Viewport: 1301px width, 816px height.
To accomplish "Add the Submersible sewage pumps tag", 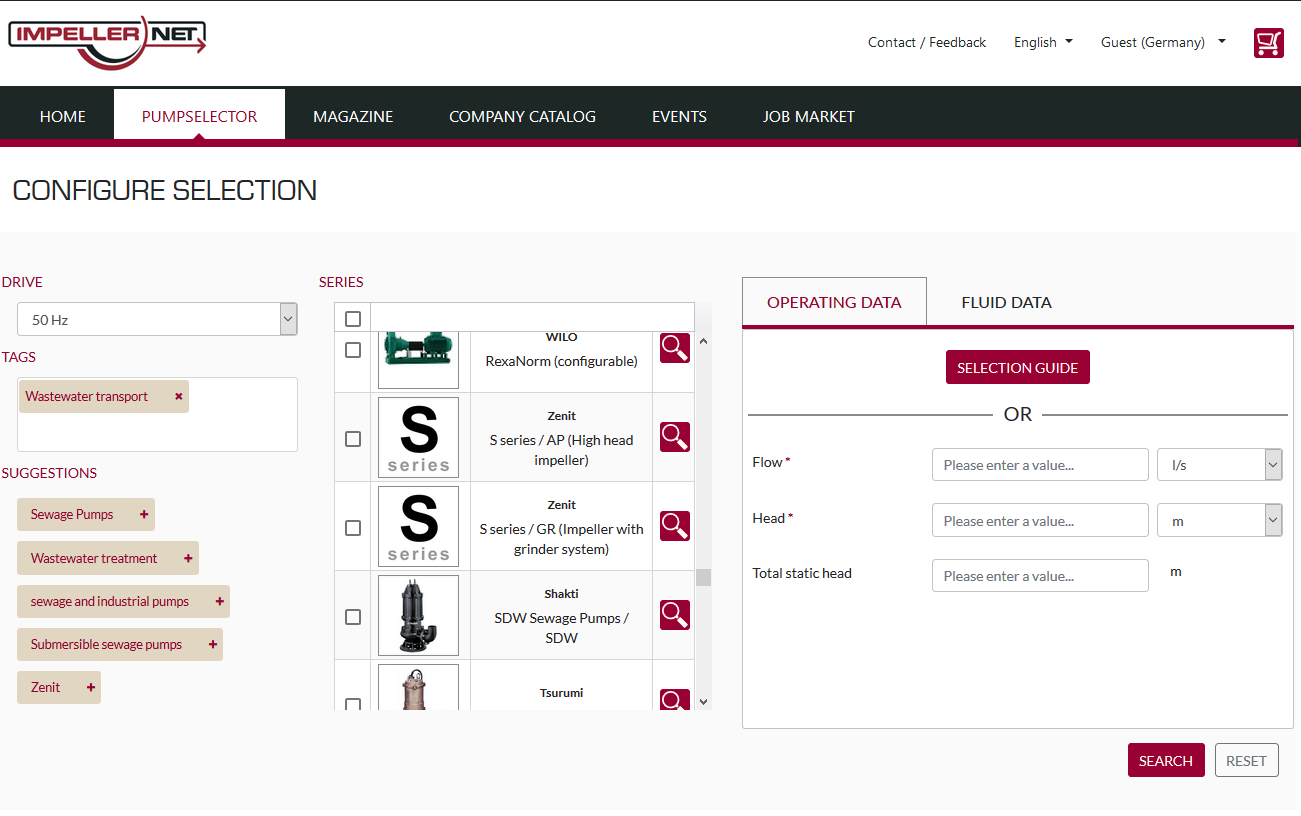I will (x=212, y=644).
